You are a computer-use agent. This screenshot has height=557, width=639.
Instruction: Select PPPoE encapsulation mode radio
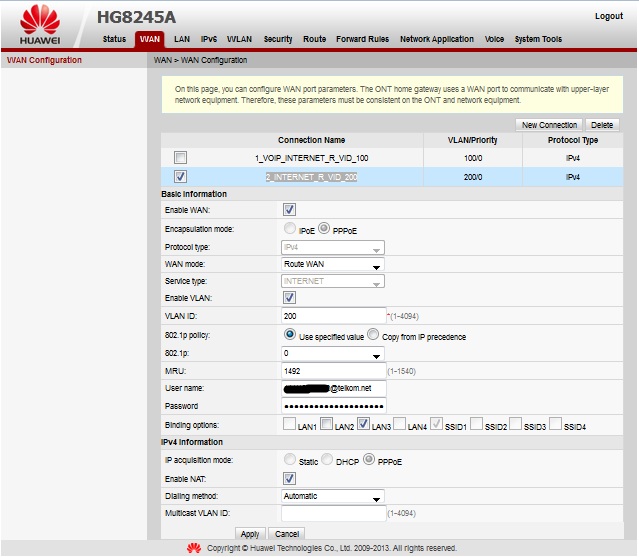pos(324,228)
